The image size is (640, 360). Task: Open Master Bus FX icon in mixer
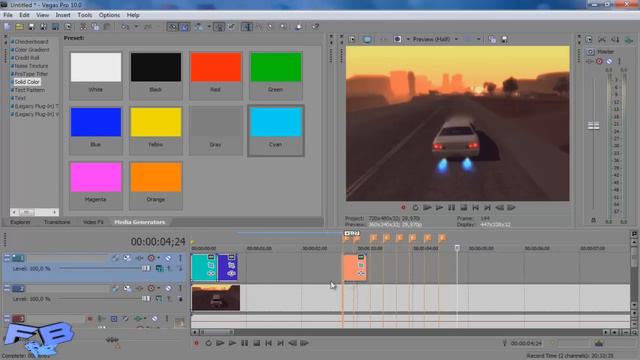tap(590, 61)
